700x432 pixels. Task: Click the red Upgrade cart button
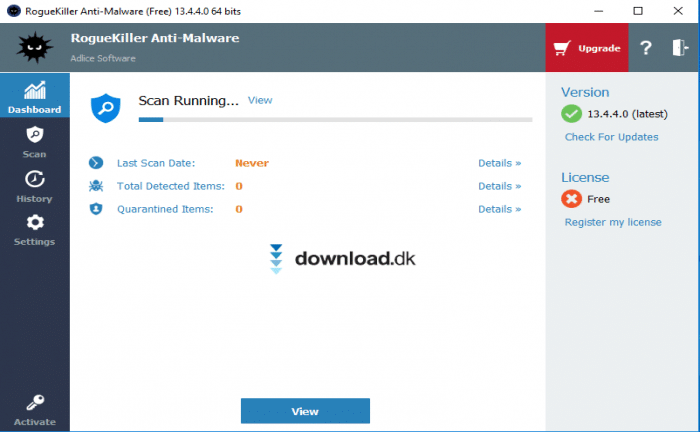pyautogui.click(x=587, y=48)
